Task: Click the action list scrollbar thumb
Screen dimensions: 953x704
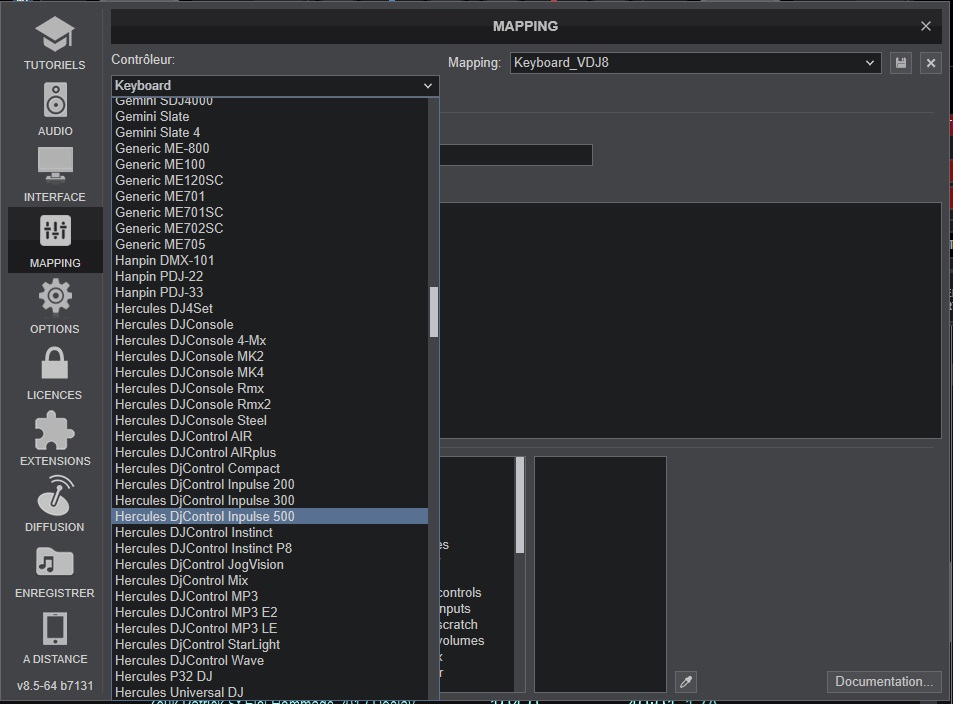Action: (520, 505)
